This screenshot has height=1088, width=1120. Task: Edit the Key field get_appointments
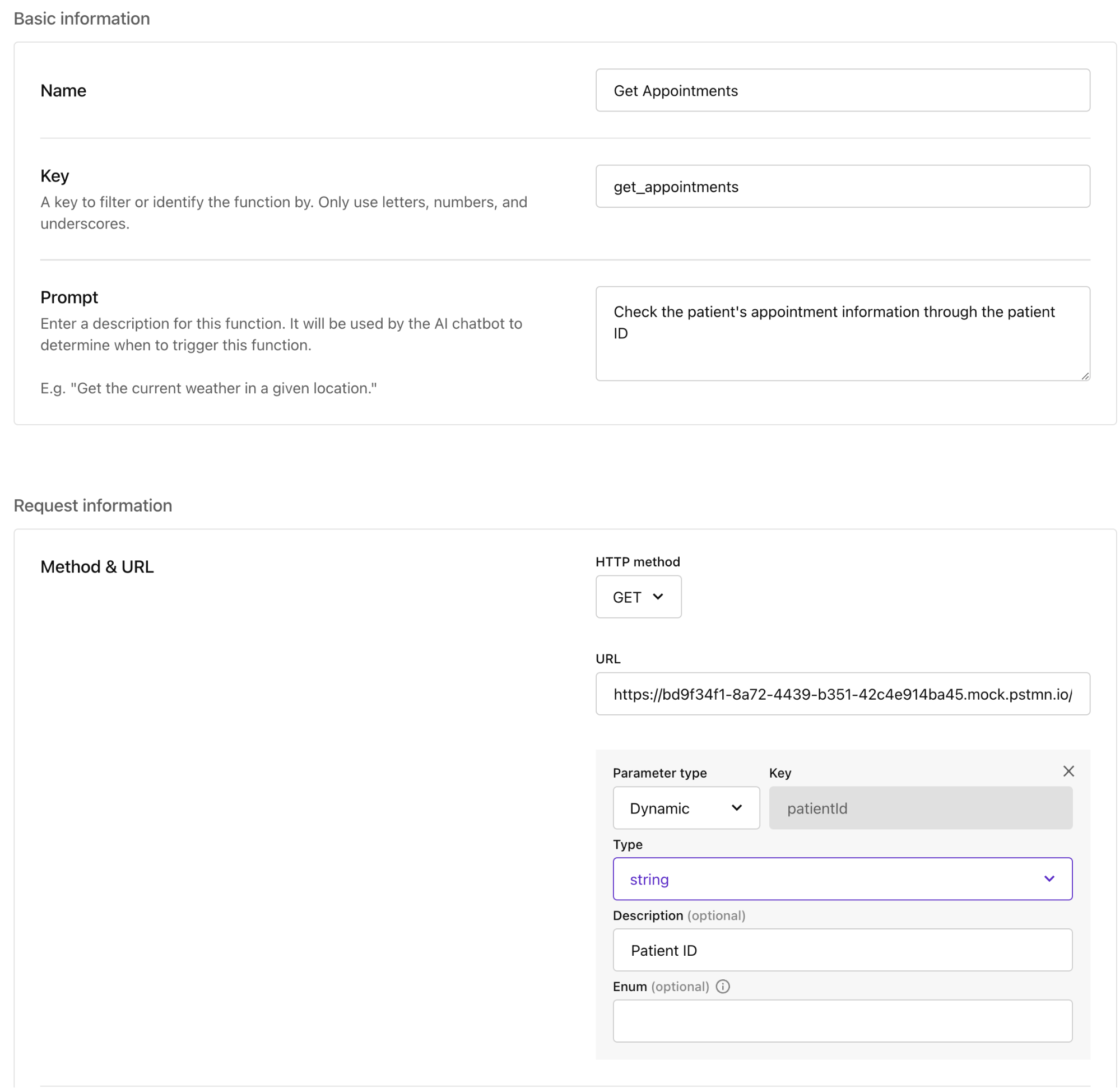tap(842, 187)
